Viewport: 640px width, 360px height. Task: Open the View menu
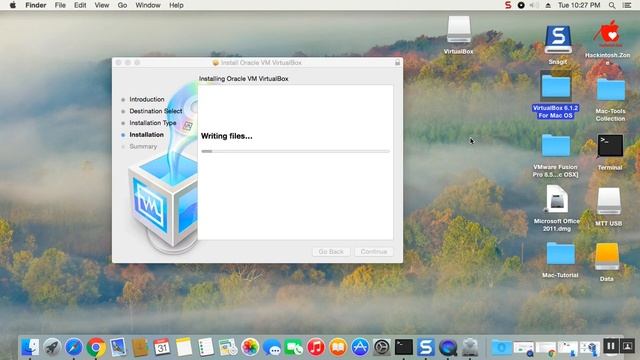[102, 5]
